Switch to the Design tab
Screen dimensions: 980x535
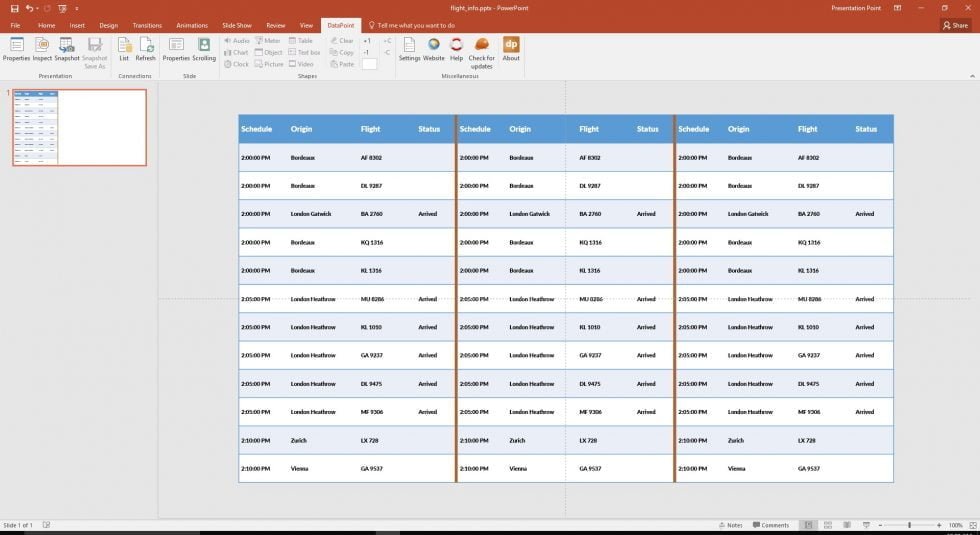coord(108,26)
